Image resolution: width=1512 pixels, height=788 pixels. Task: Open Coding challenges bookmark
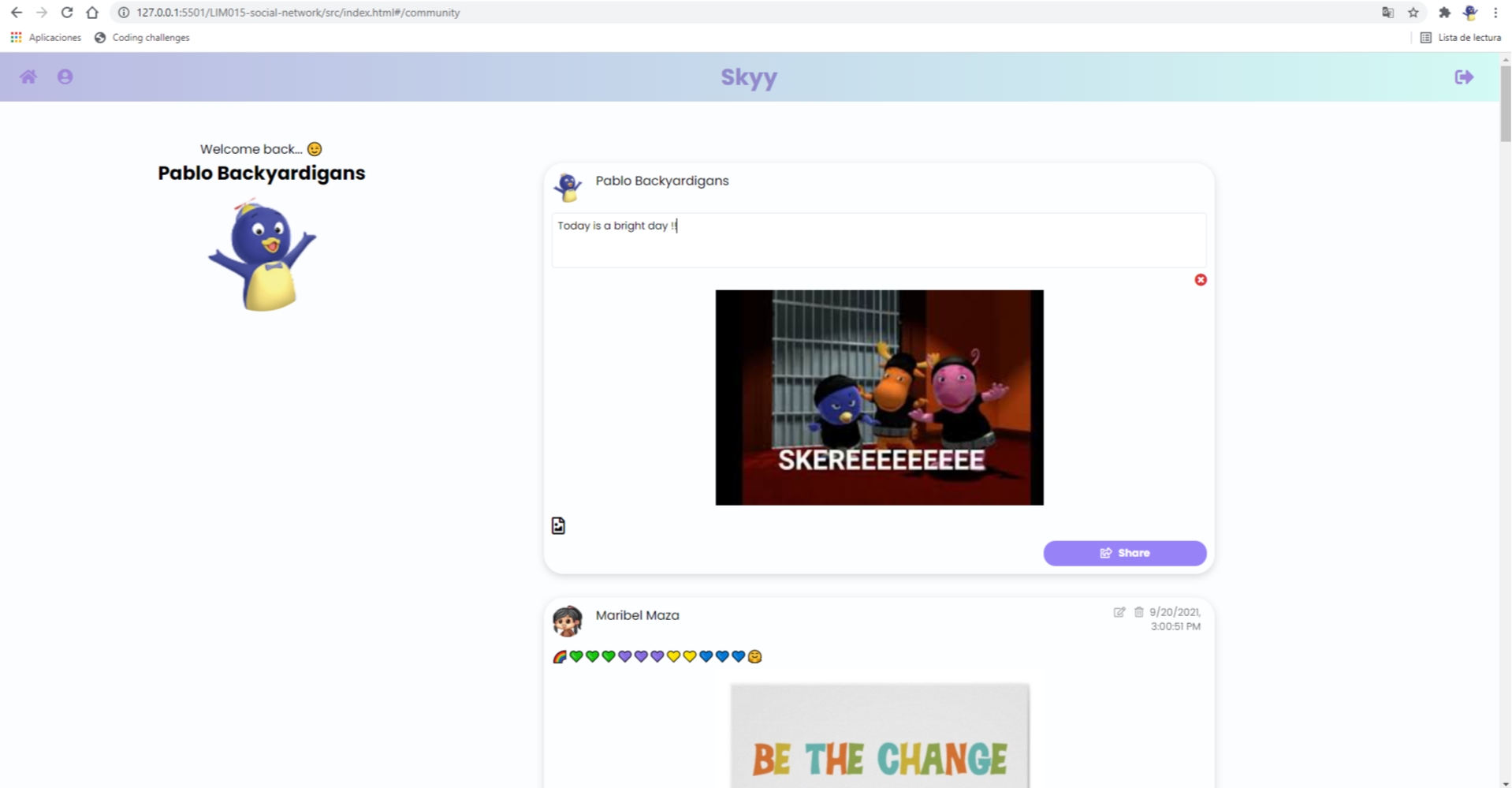(142, 38)
